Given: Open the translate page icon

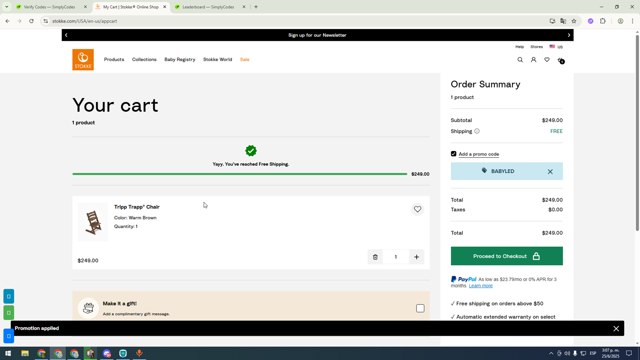Looking at the screenshot, I should 563,21.
